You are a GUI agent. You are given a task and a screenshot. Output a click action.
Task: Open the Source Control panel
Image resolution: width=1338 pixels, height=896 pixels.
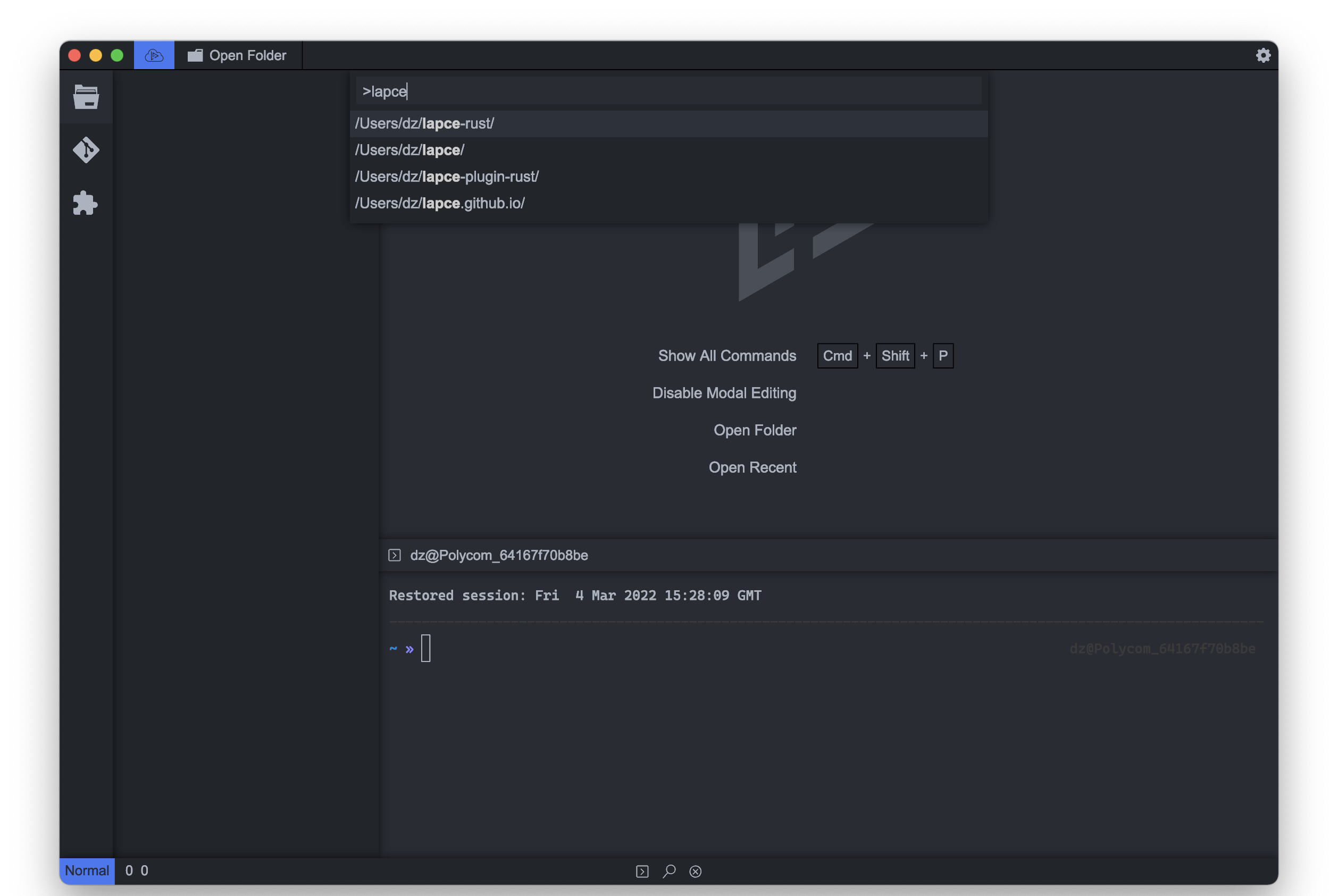pyautogui.click(x=86, y=150)
